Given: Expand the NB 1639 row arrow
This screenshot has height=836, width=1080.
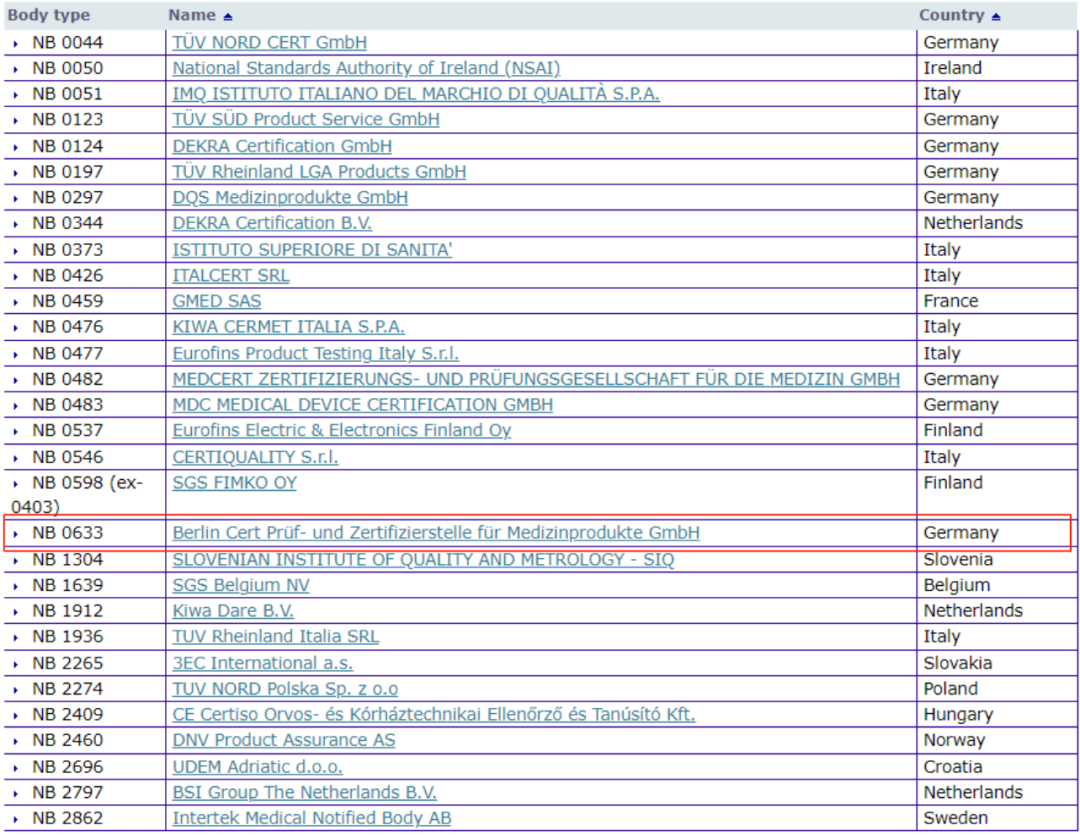Looking at the screenshot, I should tap(15, 586).
